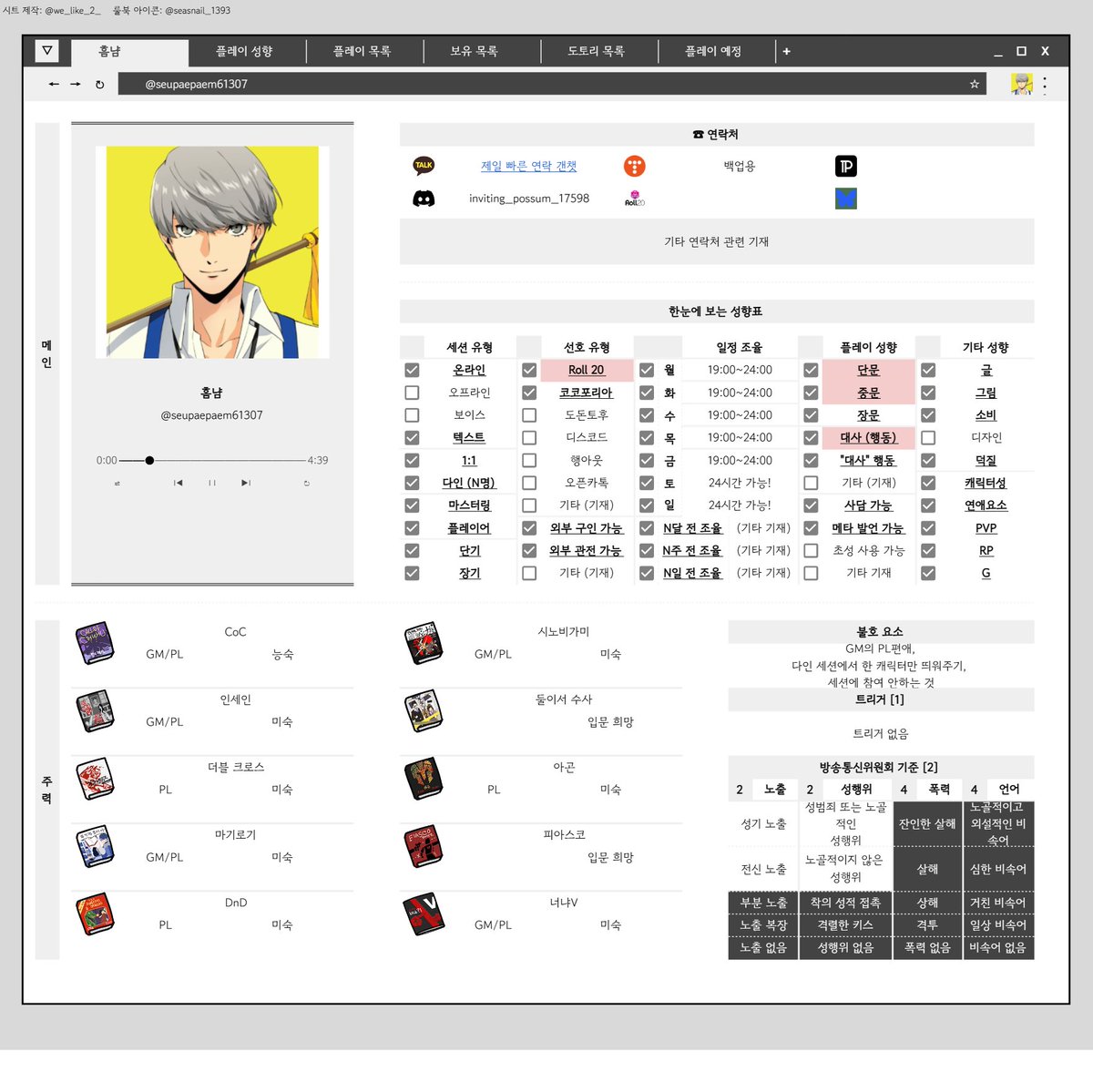Check the 초성 사용 가능 checkbox
Viewport: 1093px width, 1092px height.
(x=811, y=550)
